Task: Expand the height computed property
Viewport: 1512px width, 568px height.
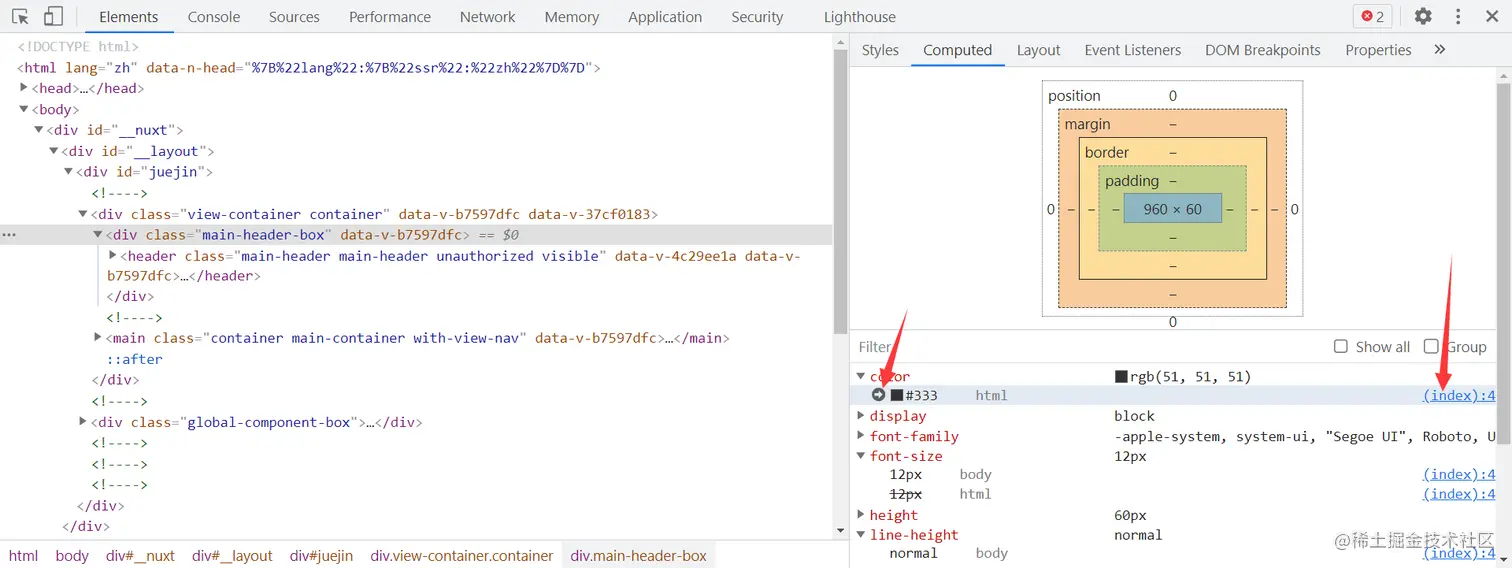Action: coord(861,515)
